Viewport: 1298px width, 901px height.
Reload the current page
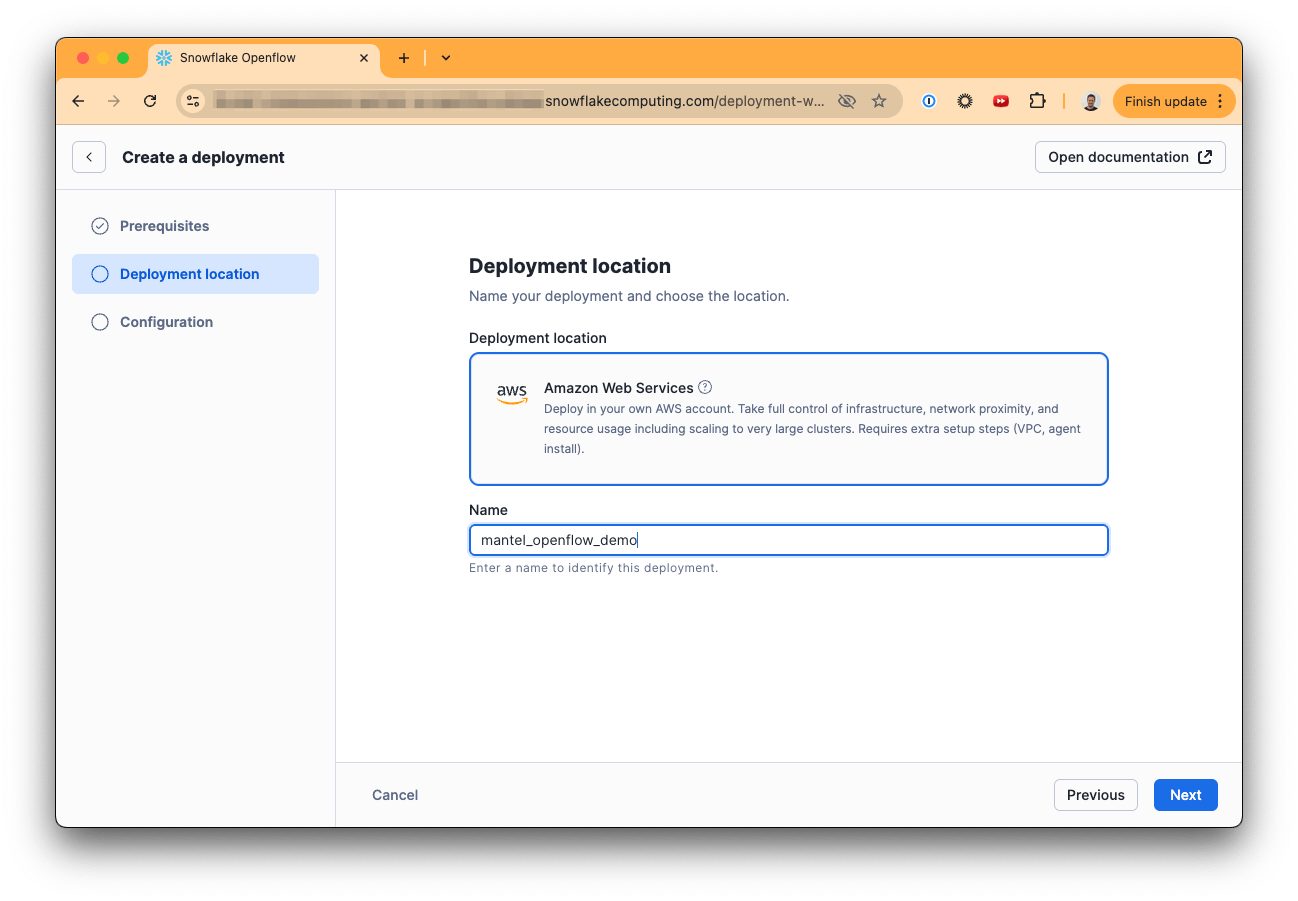[150, 101]
